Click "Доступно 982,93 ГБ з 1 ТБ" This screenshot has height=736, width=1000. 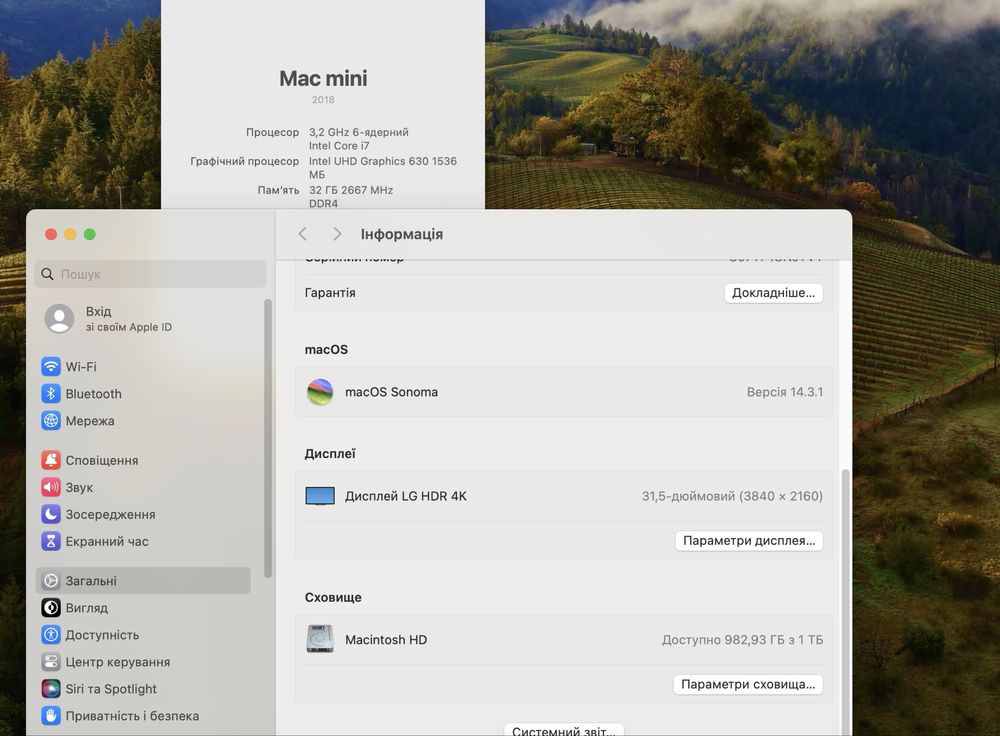tap(742, 640)
